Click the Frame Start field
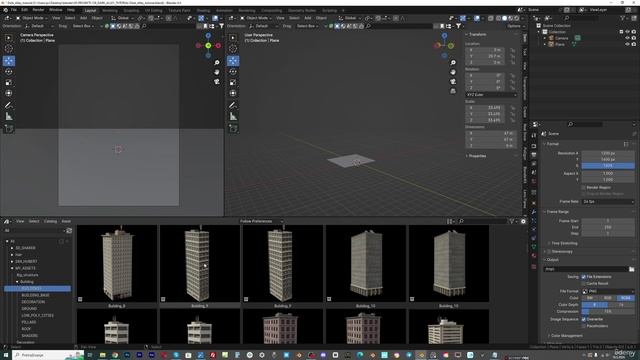 click(x=608, y=221)
